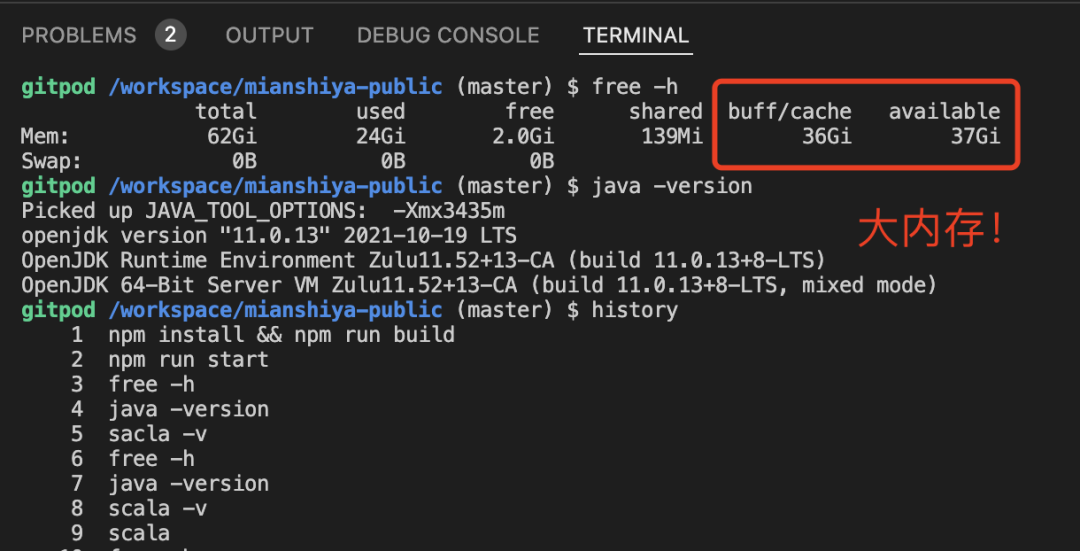Click history entry npm install && npm run build

click(281, 335)
